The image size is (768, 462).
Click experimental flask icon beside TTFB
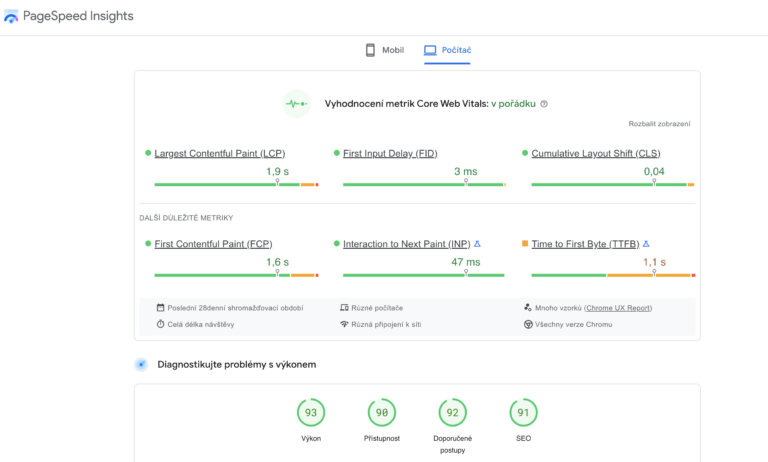coord(646,244)
